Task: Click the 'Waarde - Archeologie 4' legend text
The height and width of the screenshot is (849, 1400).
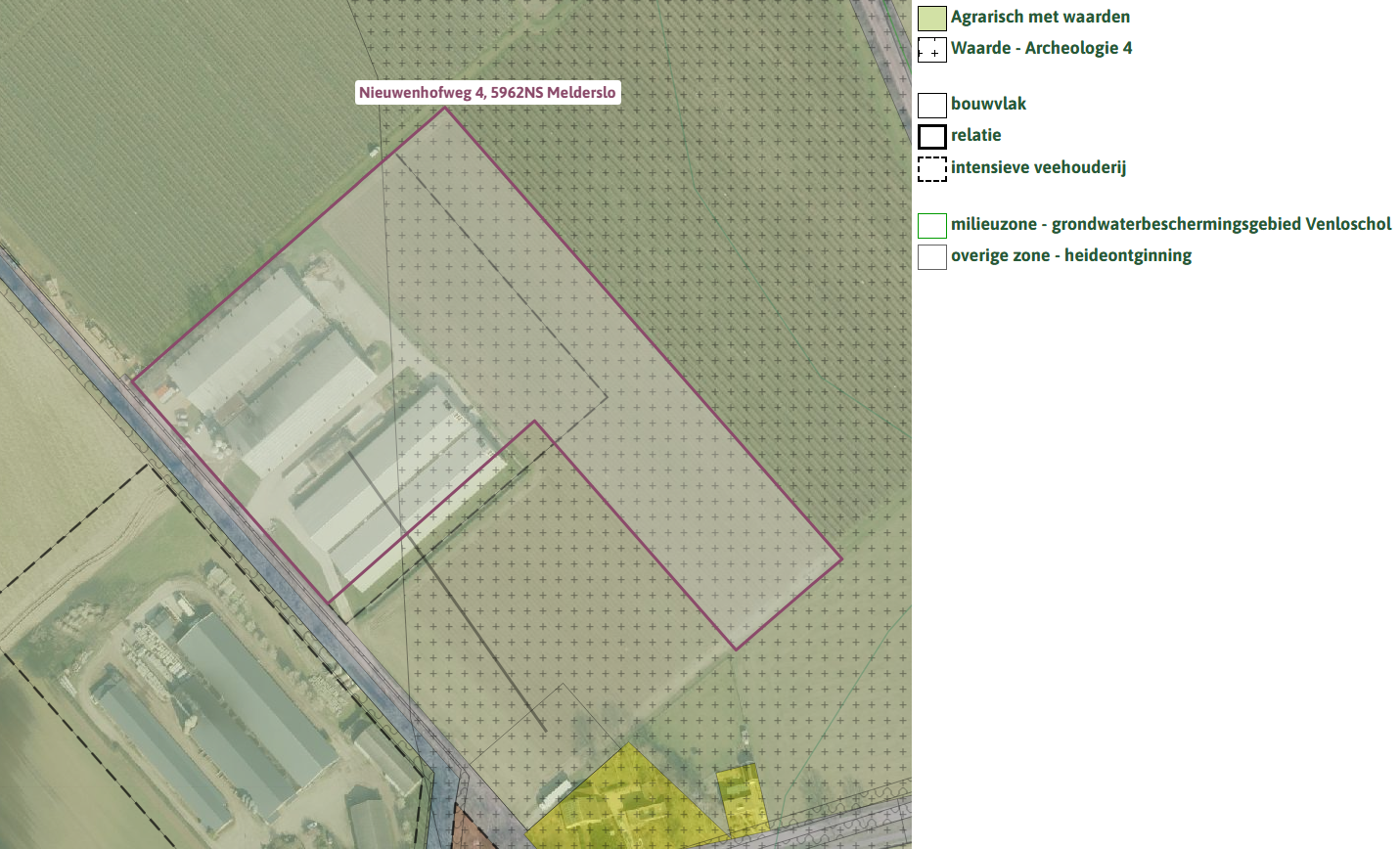Action: [x=1041, y=48]
